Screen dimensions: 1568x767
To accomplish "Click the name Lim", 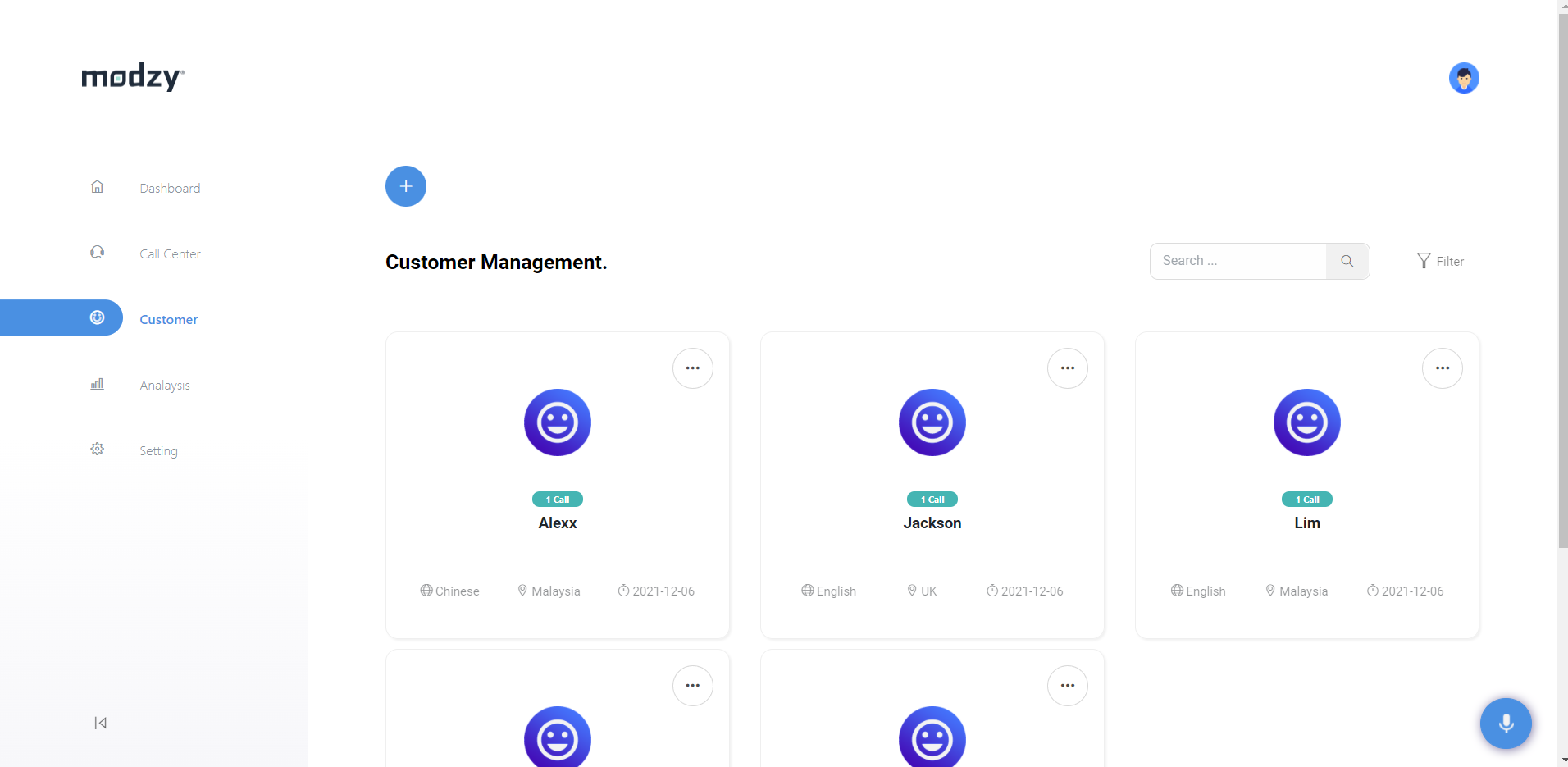I will 1307,523.
